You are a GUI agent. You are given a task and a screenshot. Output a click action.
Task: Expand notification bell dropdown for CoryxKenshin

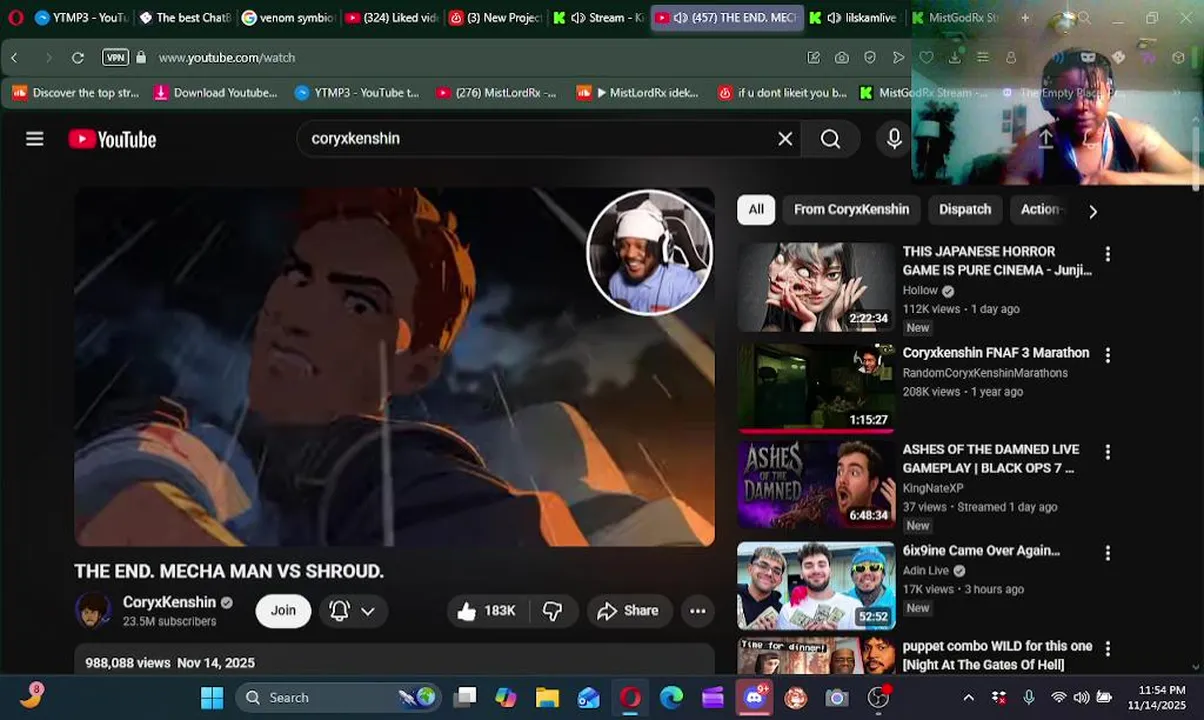click(x=353, y=611)
